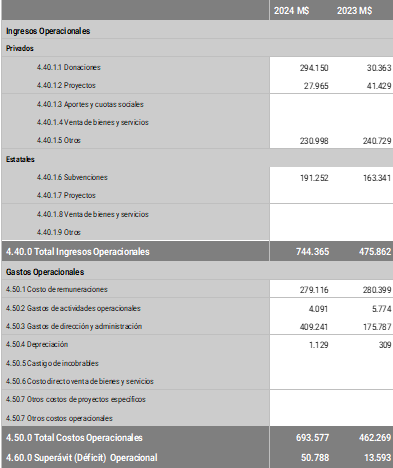
Task: Click 4.50.0 Total Costos Operacionales label
Action: click(x=74, y=438)
